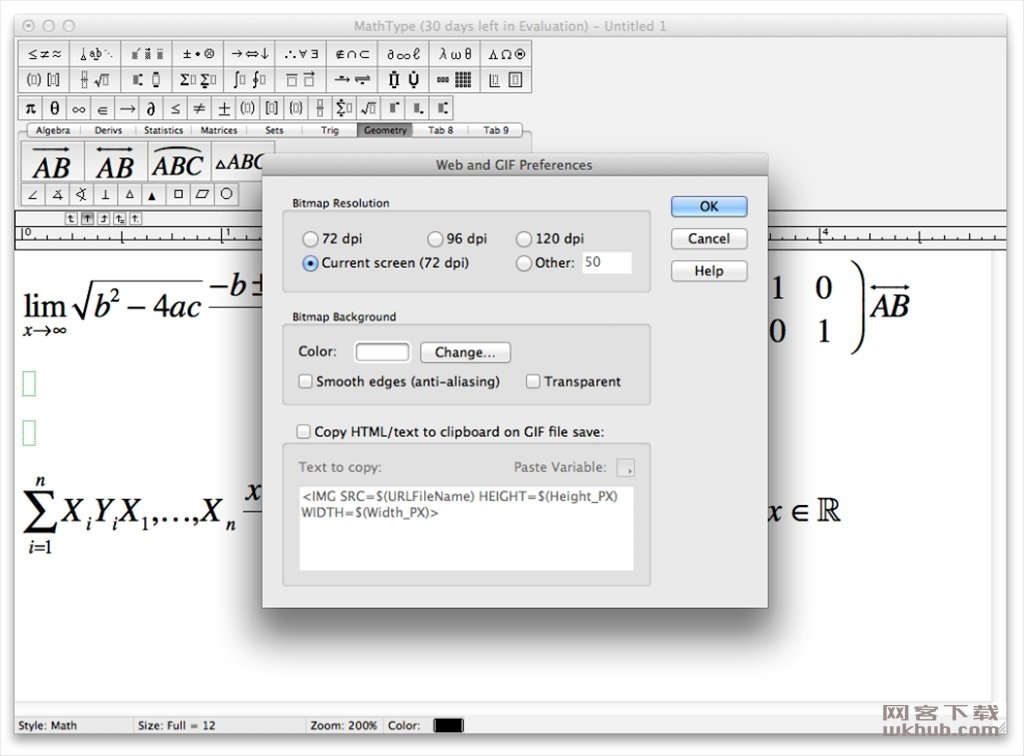Click the Other dpi value field
Screen dimensions: 1024x756
607,262
